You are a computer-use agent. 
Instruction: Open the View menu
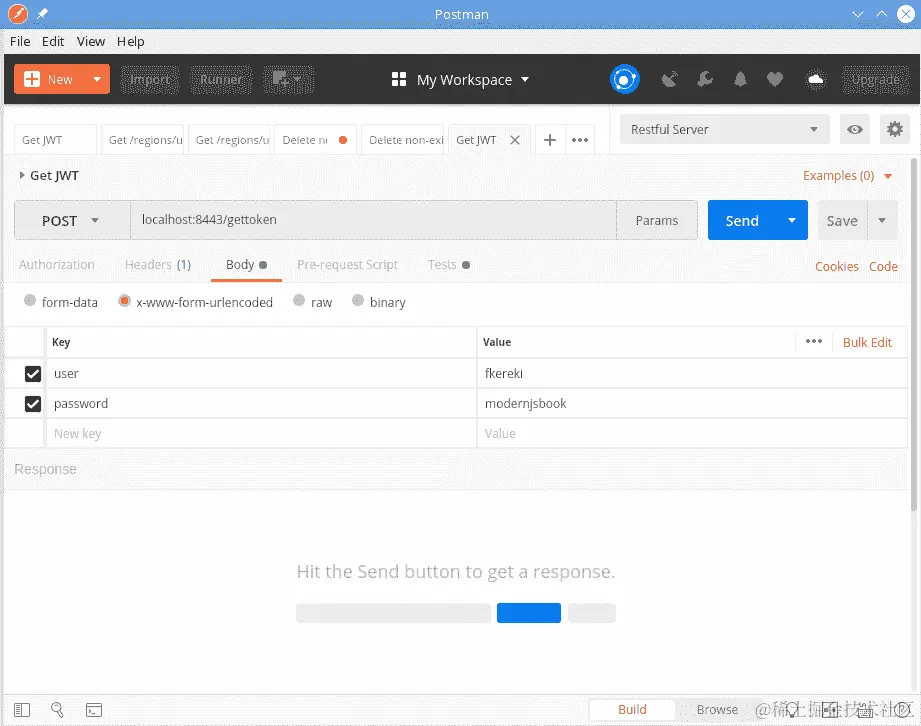(90, 42)
